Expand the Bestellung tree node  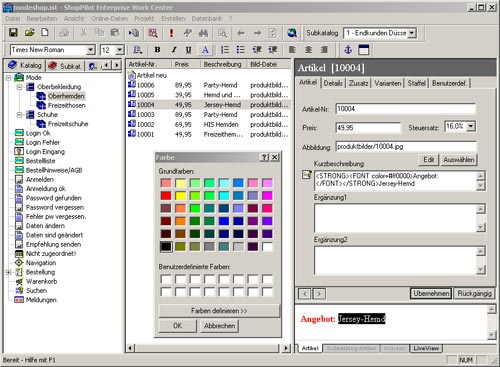(9, 272)
